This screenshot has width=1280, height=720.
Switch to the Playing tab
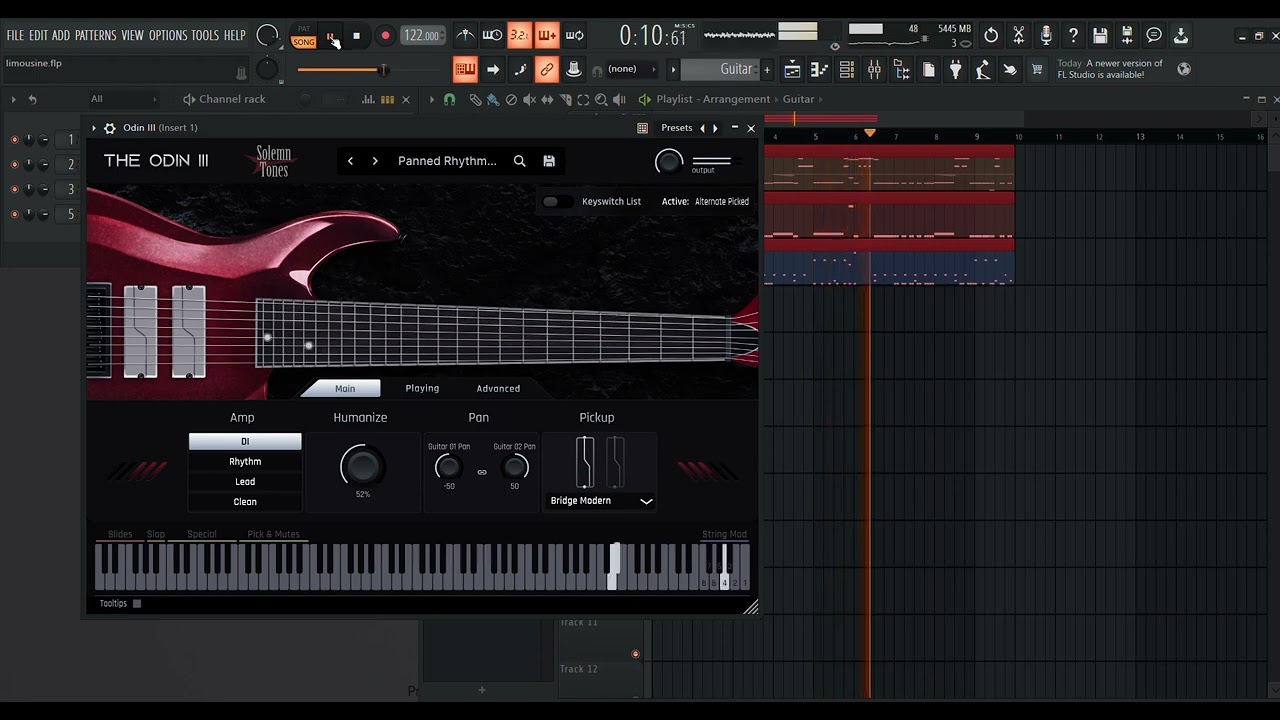pos(422,388)
